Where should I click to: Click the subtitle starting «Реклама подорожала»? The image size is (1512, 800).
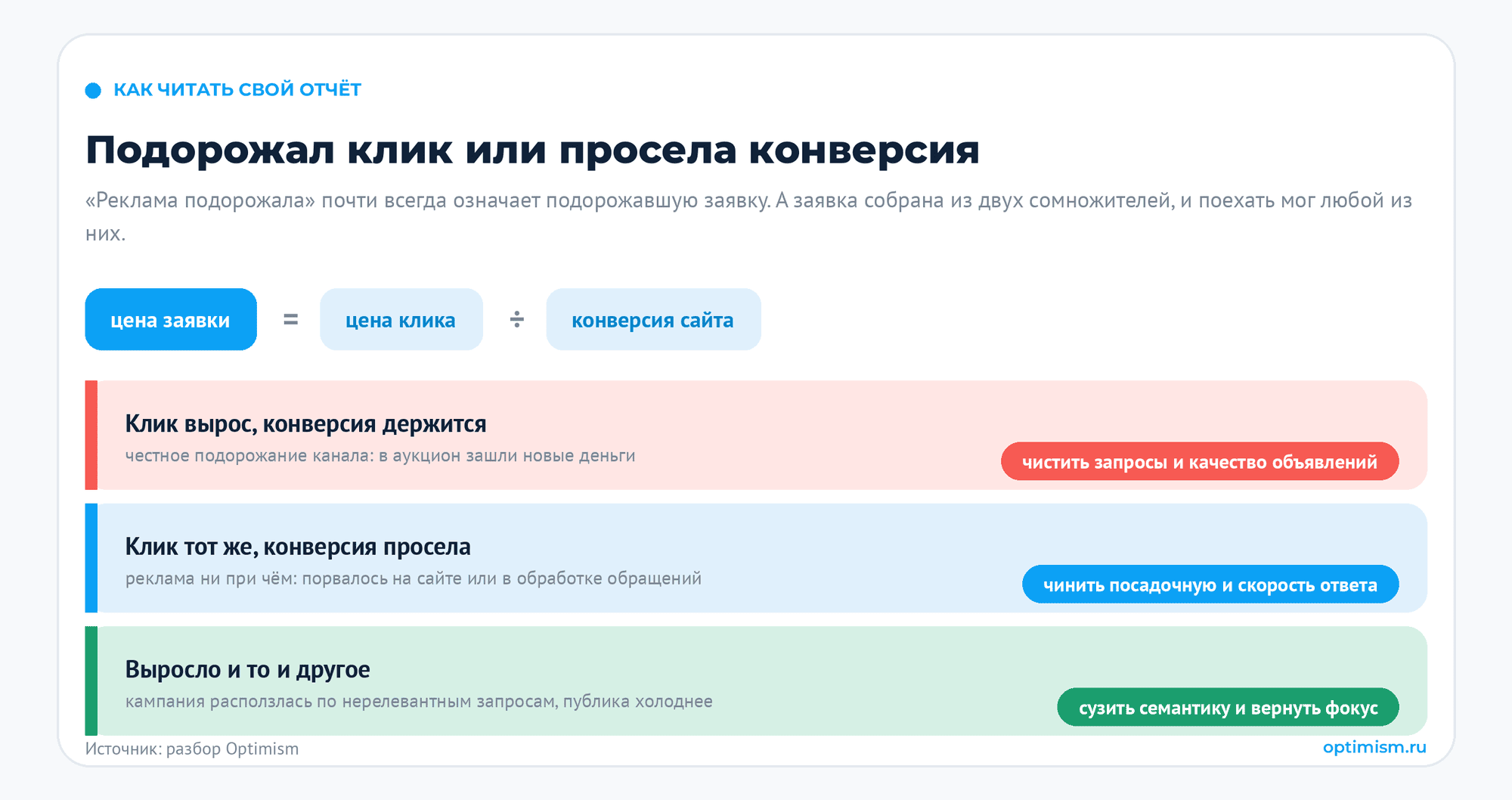point(748,216)
